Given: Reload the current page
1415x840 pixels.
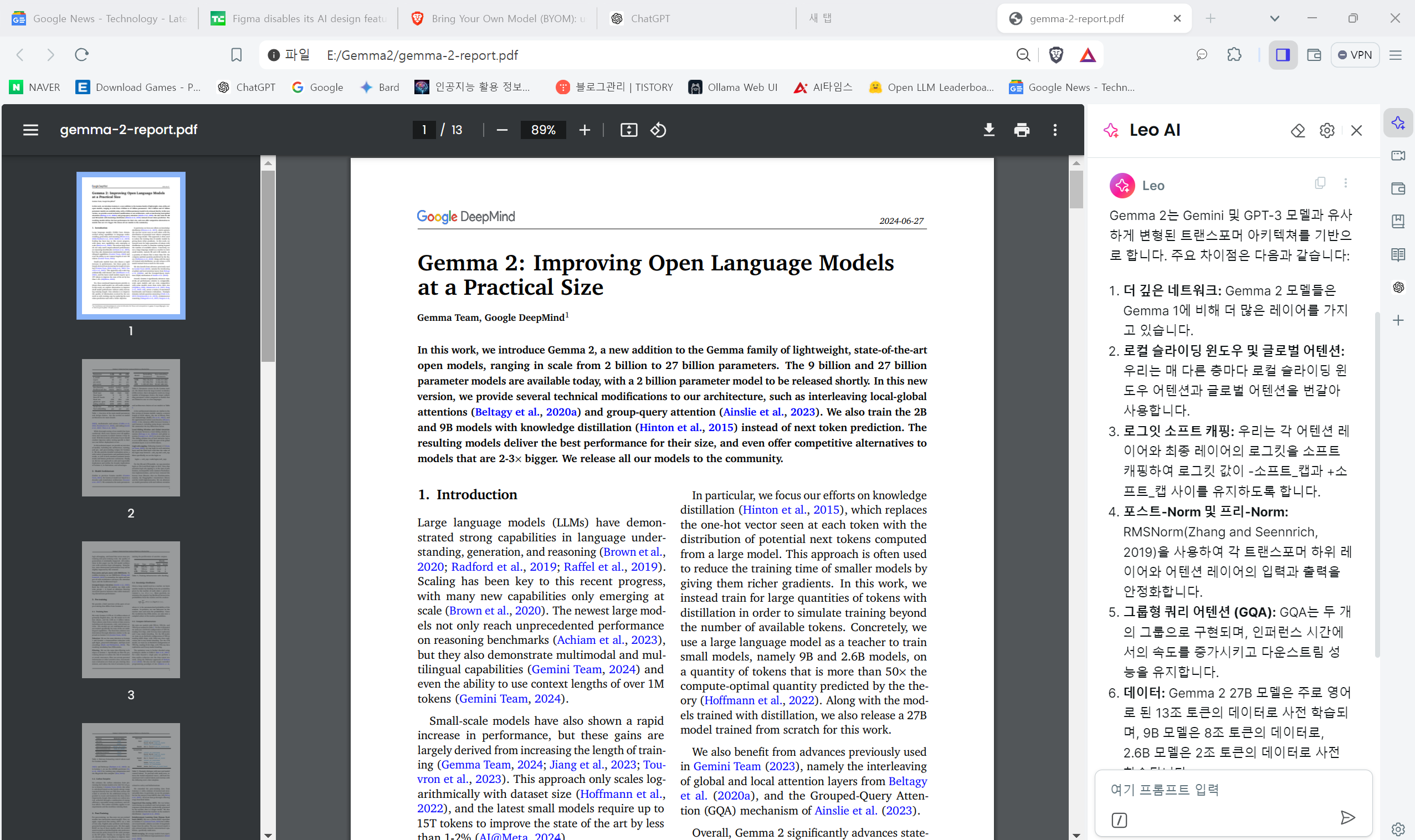Looking at the screenshot, I should [x=81, y=55].
